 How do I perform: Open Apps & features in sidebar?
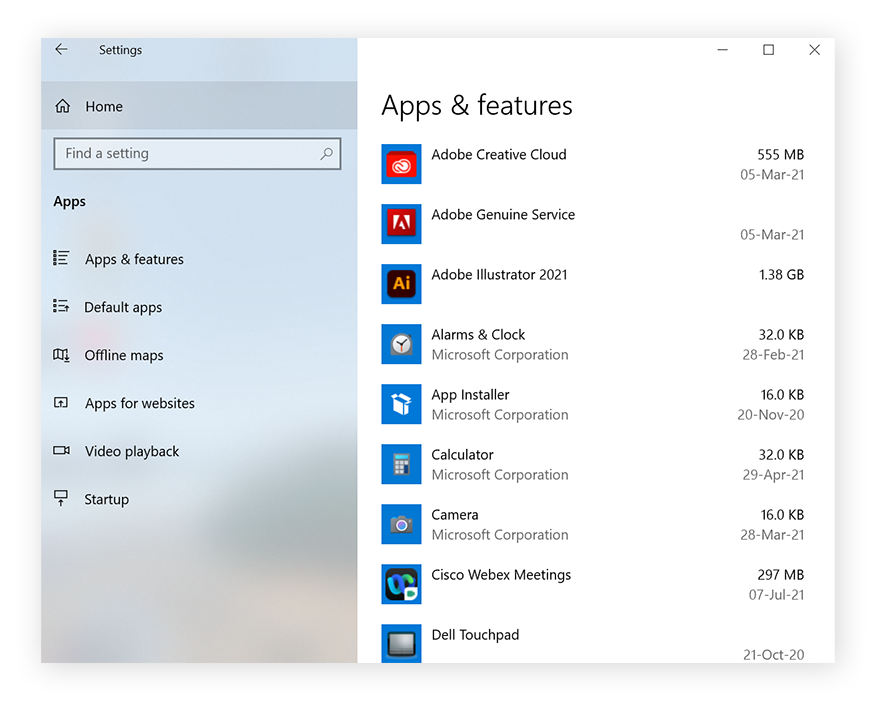134,259
